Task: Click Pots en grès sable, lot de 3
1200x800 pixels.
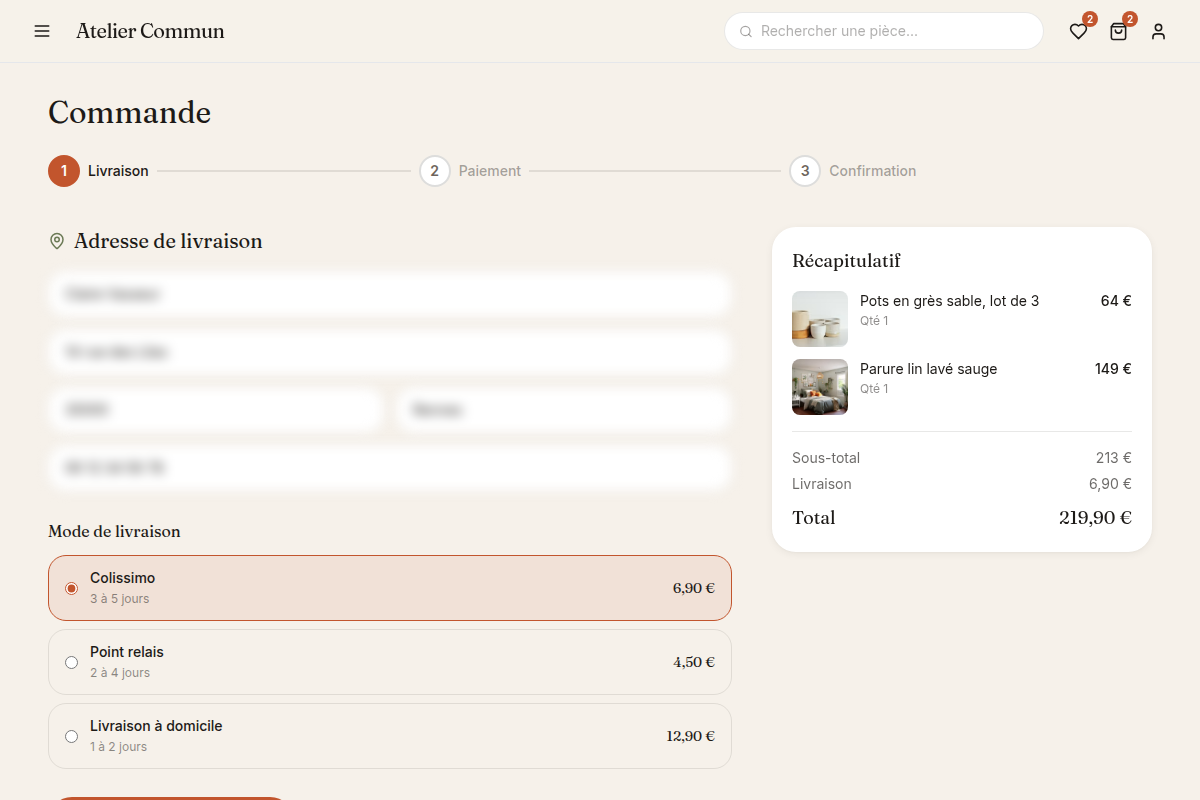Action: click(949, 301)
